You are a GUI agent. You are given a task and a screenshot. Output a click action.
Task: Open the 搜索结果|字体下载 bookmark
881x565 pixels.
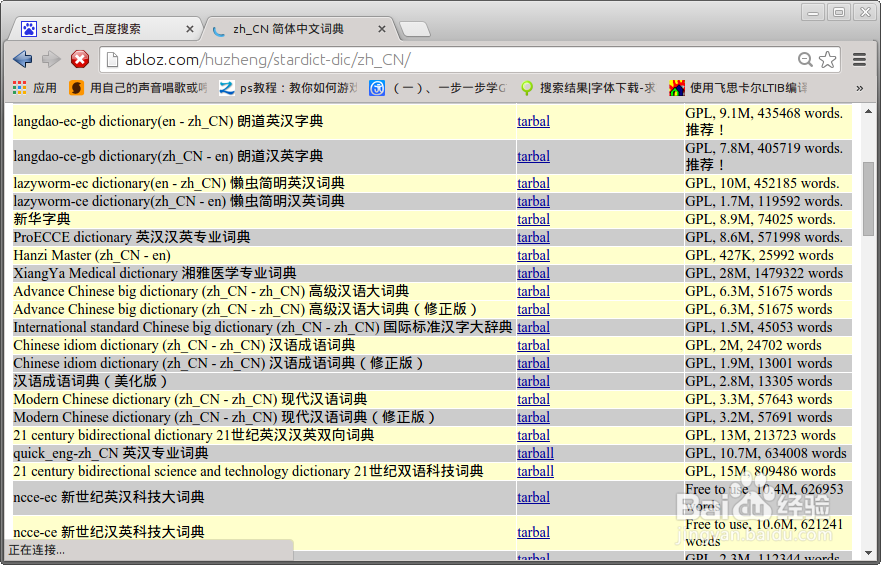[x=588, y=88]
